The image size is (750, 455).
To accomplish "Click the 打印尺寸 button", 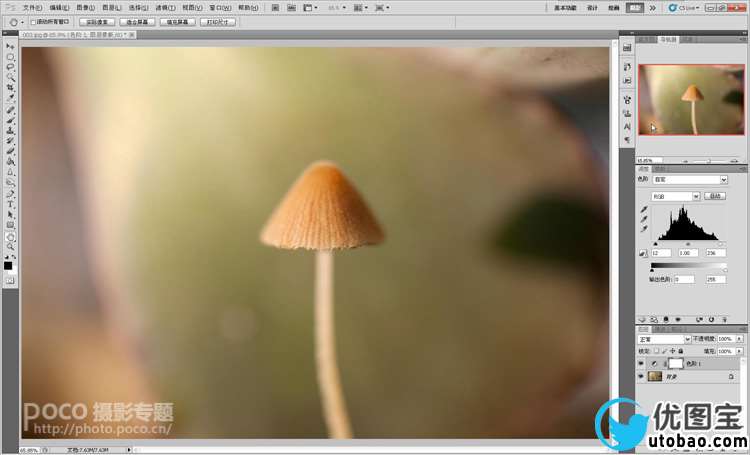I will (218, 22).
